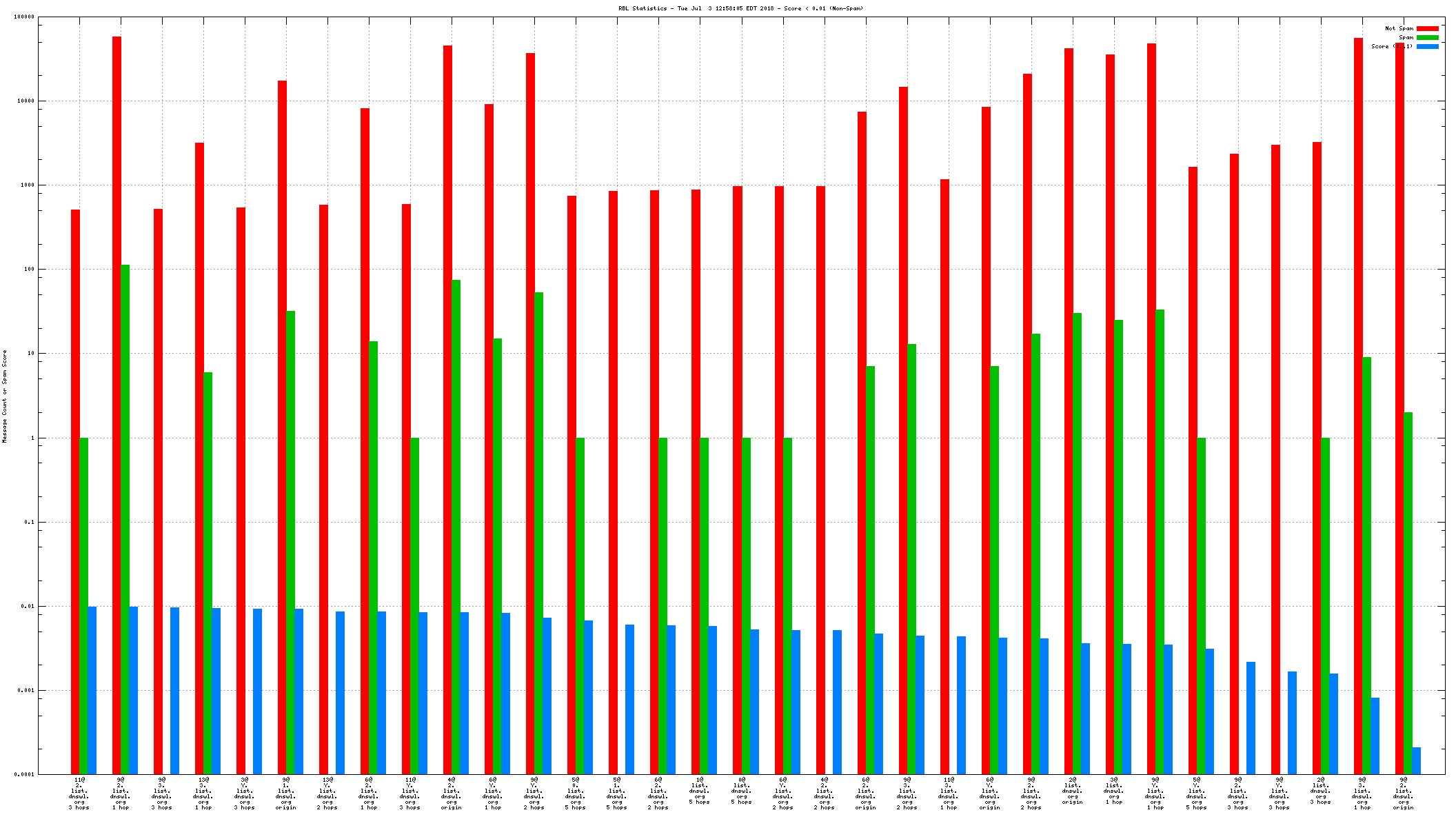Select the '11@ 3. list.dnswl.org 1 hop' label
The image size is (1456, 819).
(949, 793)
